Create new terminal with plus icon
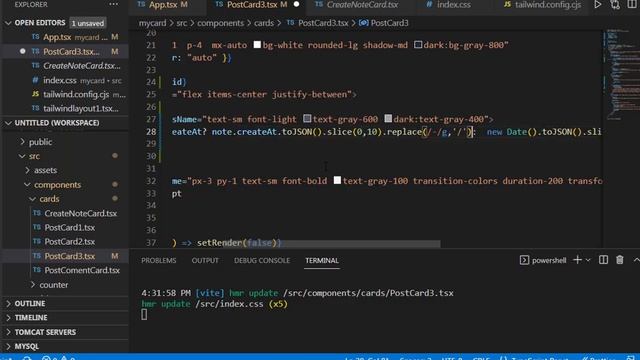Viewport: 640px width, 360px height. [x=577, y=260]
